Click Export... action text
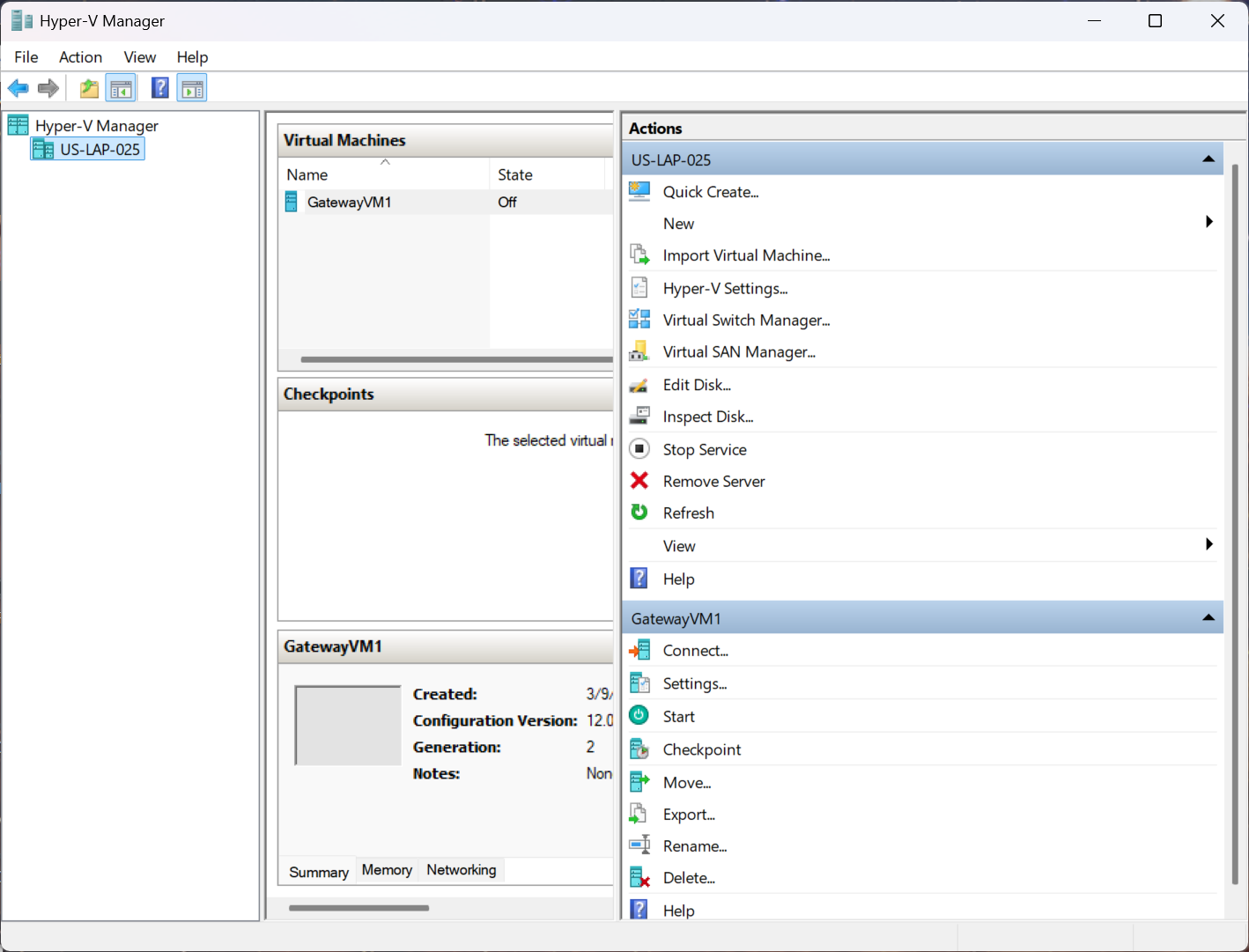The height and width of the screenshot is (952, 1249). click(689, 815)
